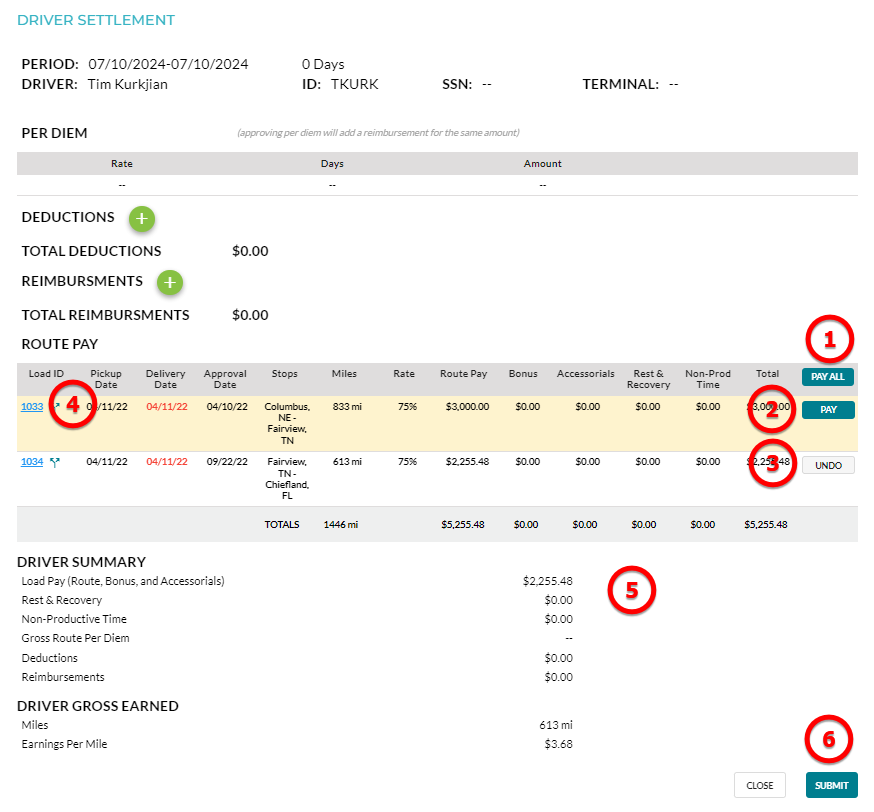
Task: Select driver name Tim Kurkjian
Action: [x=128, y=84]
